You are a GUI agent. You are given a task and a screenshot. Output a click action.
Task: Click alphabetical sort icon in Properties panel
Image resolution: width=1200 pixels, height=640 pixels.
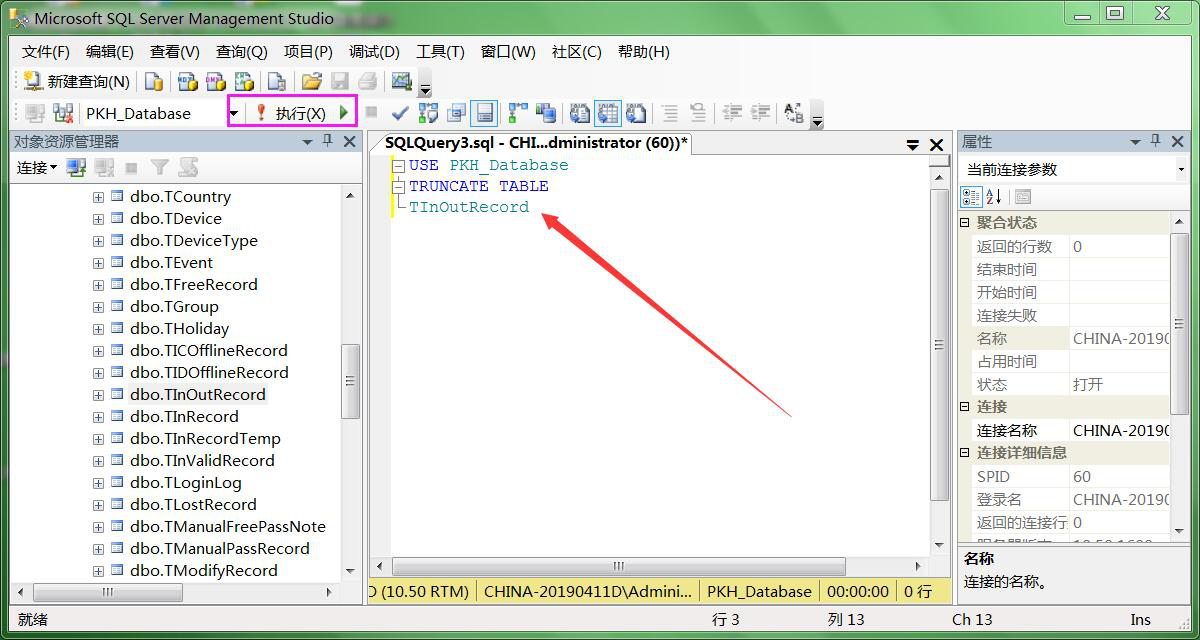tap(993, 197)
